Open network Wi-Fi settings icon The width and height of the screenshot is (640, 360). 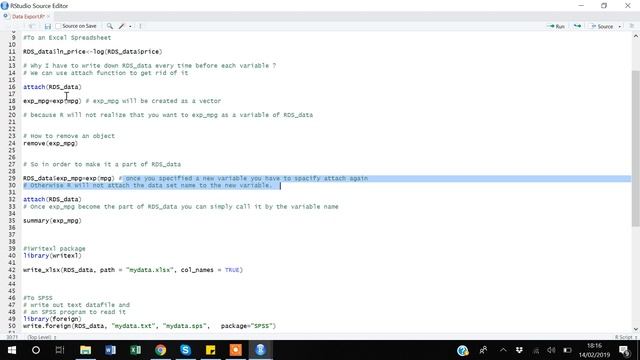coord(536,350)
